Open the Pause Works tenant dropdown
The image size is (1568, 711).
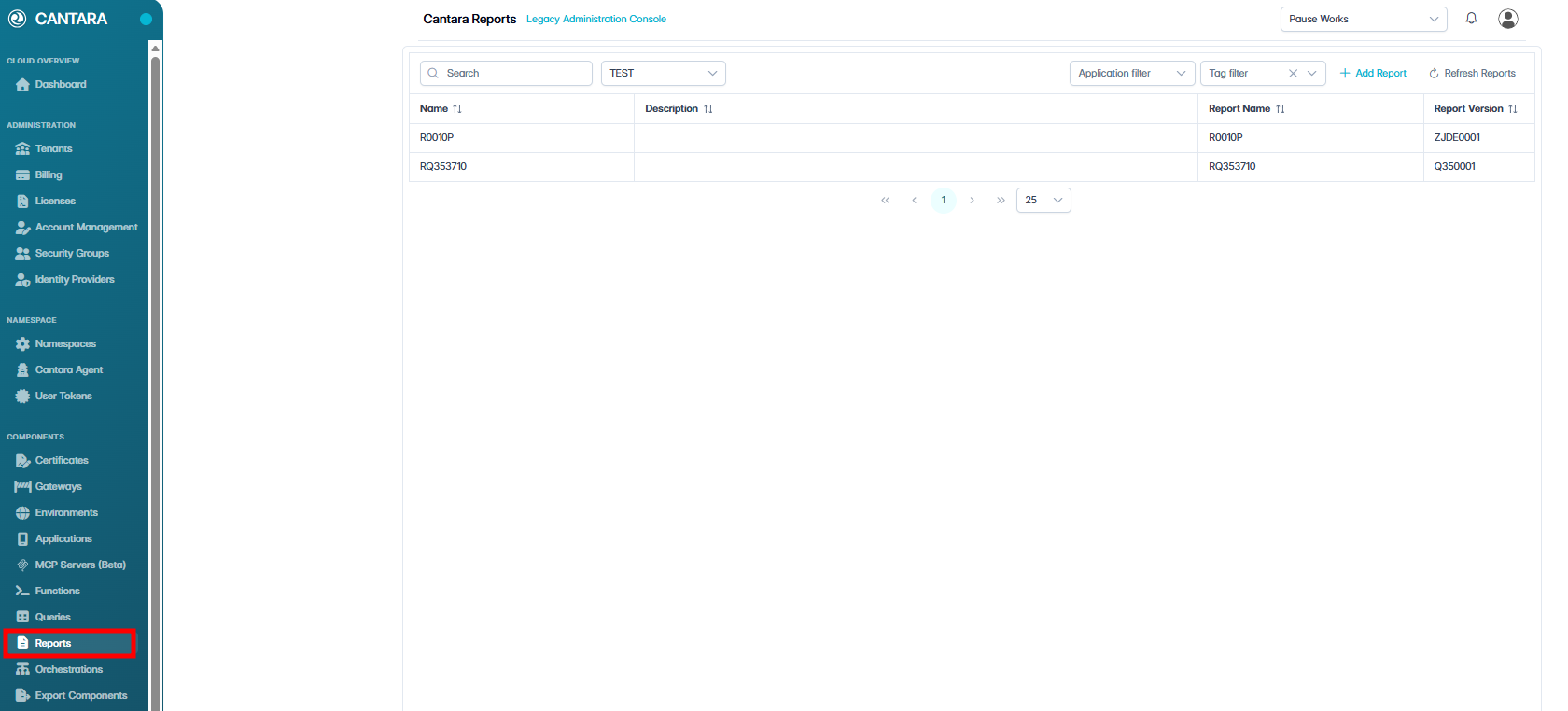click(x=1364, y=19)
